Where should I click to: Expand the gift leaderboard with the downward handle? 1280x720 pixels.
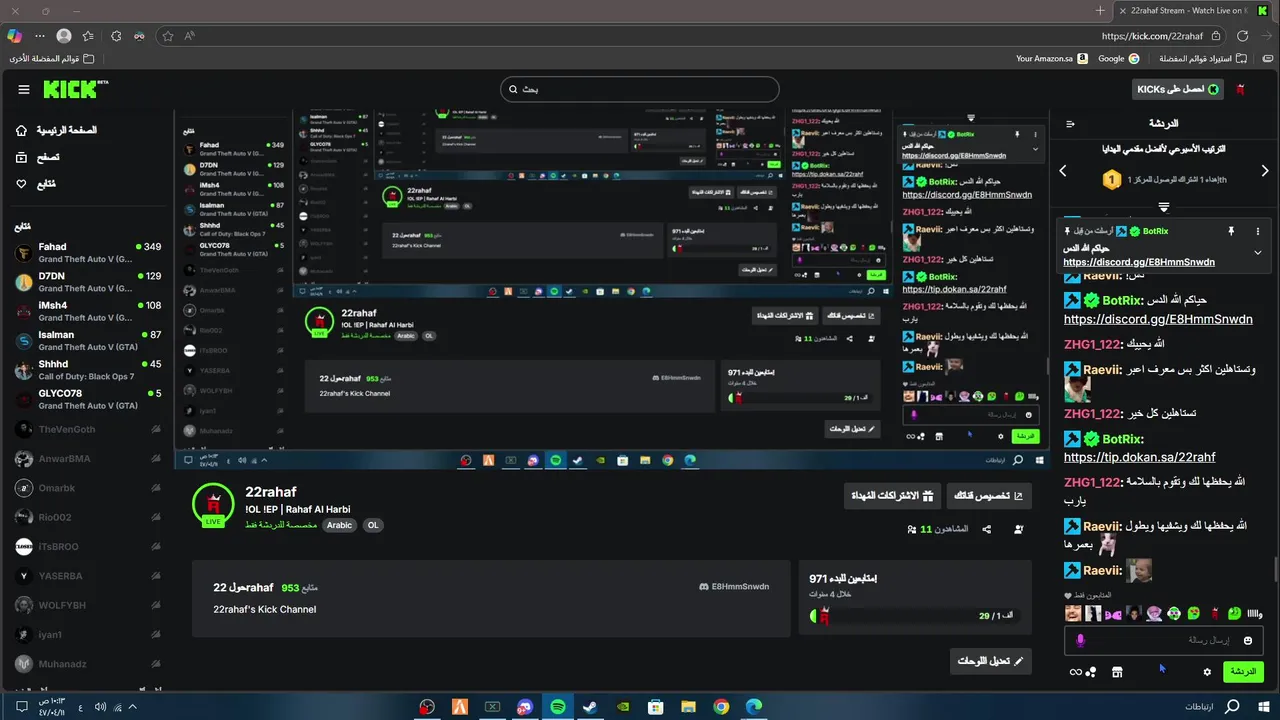click(1164, 207)
